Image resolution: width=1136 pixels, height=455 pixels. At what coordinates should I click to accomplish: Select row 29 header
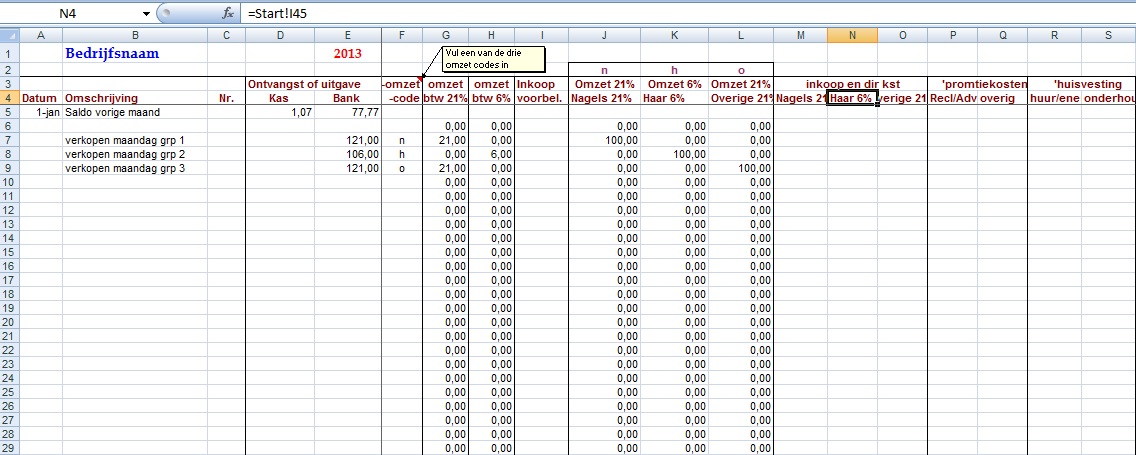[x=9, y=448]
